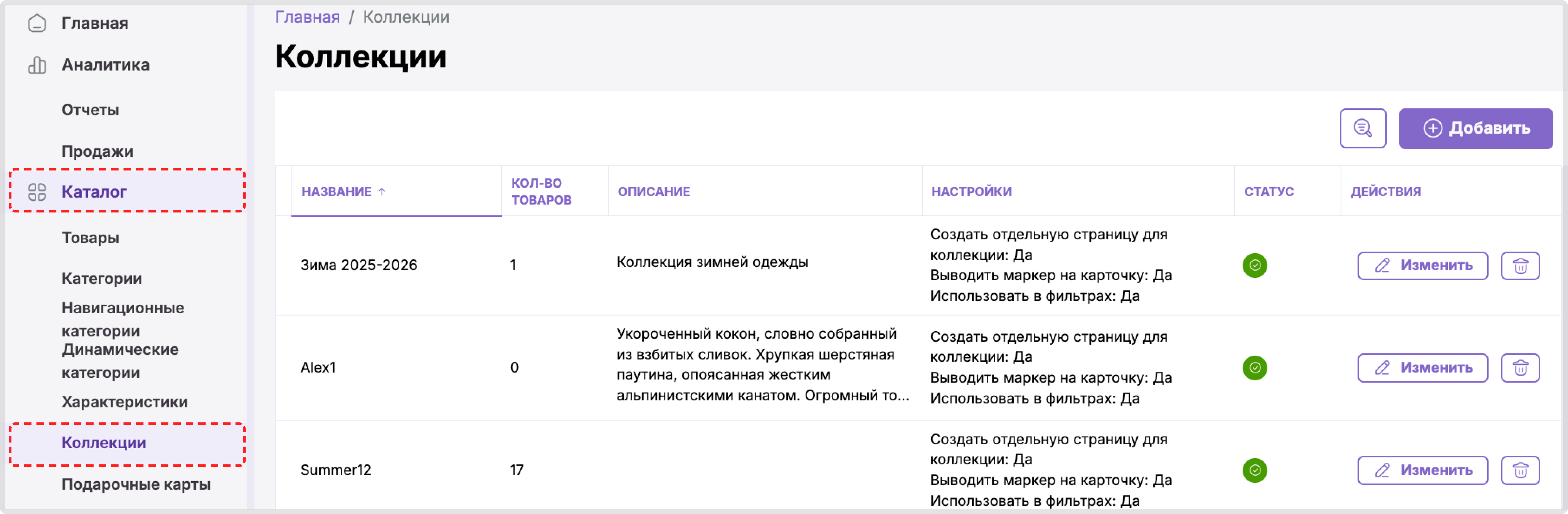Open Динамические категории in the sidebar
The image size is (1568, 514).
(120, 361)
